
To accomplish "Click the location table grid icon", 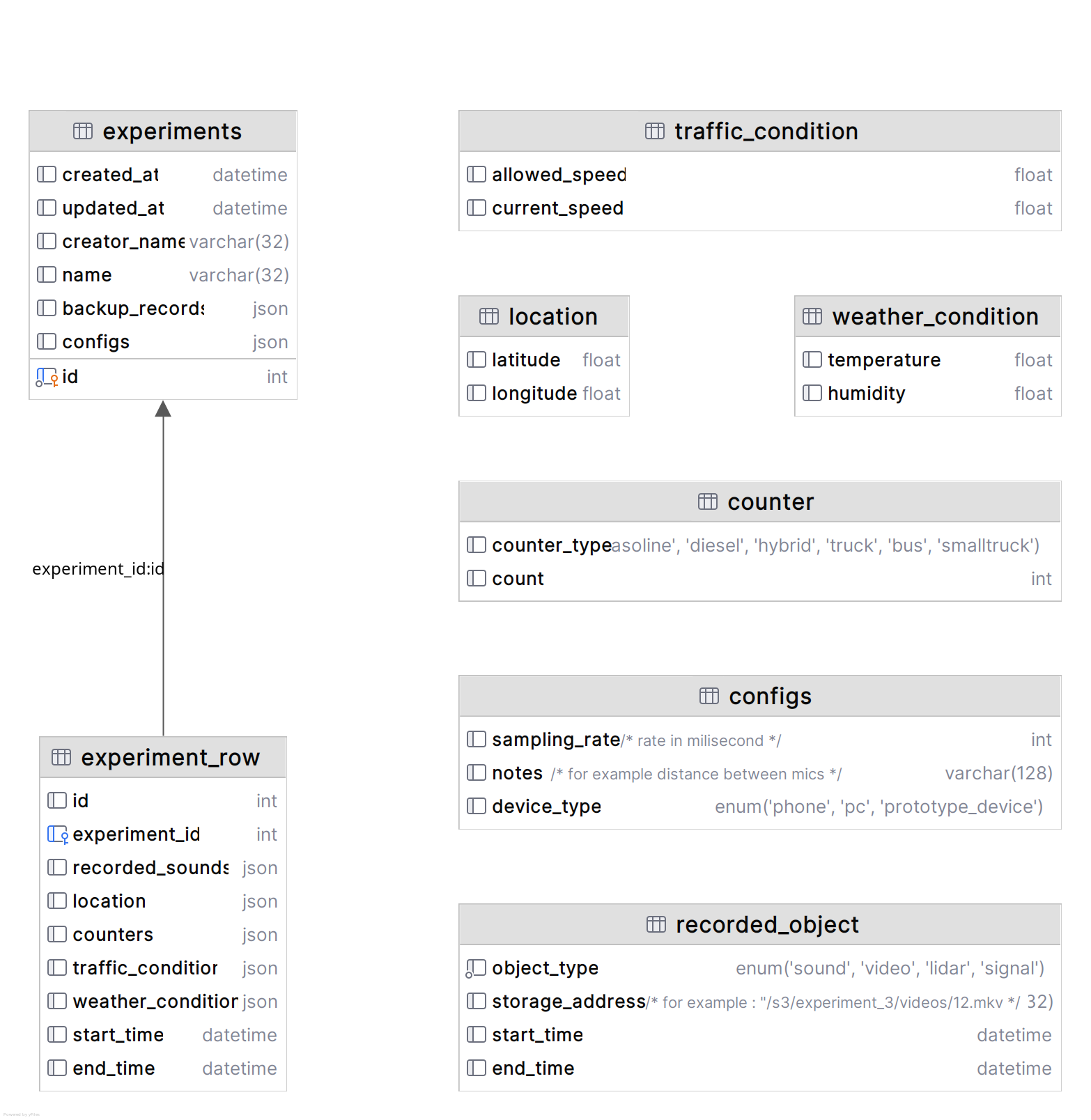I will tap(489, 316).
